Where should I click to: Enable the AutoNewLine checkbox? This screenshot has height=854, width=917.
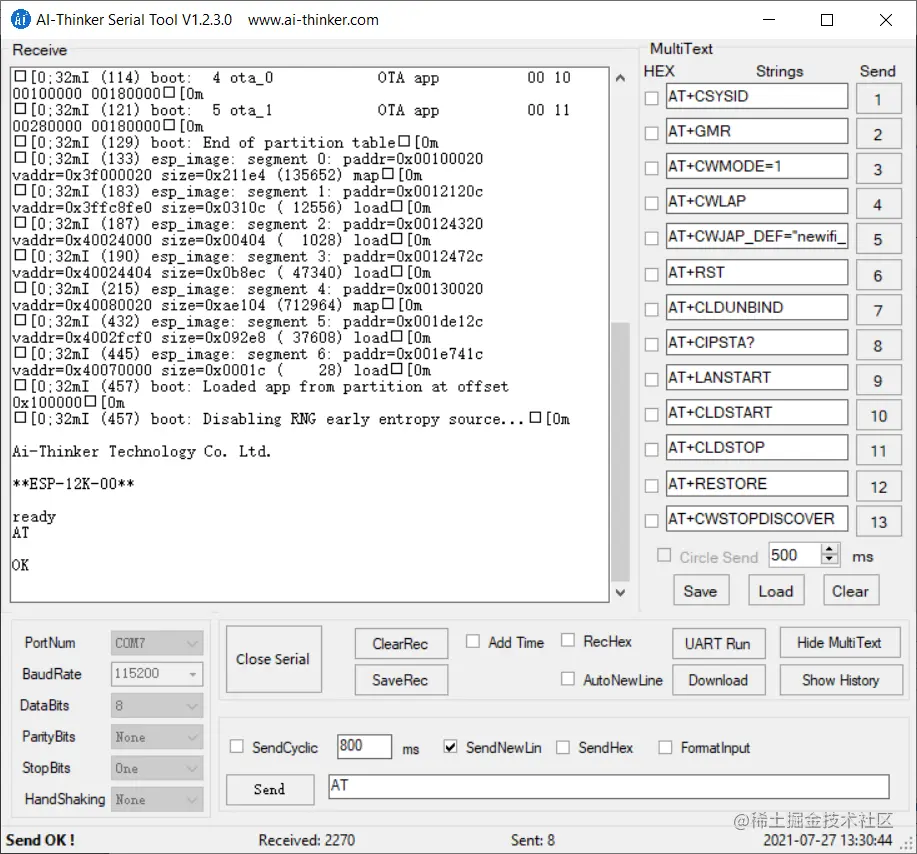(567, 679)
